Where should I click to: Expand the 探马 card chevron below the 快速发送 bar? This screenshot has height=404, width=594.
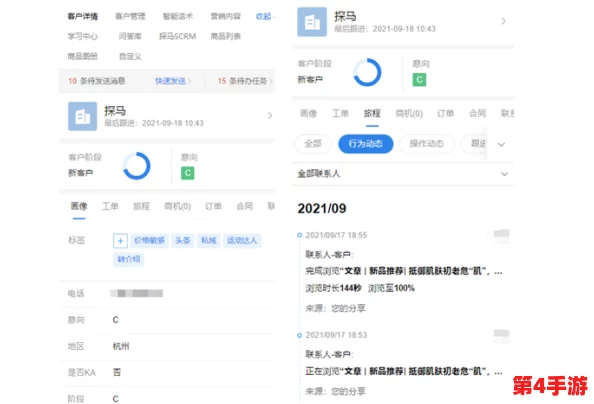coord(270,116)
